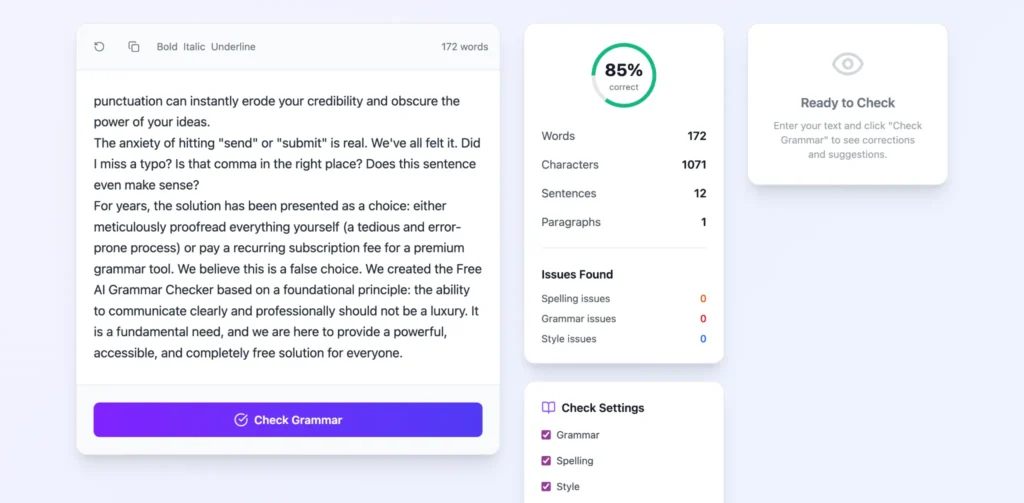Viewport: 1024px width, 503px height.
Task: Click the reset text icon in the editor toolbar
Action: point(99,47)
